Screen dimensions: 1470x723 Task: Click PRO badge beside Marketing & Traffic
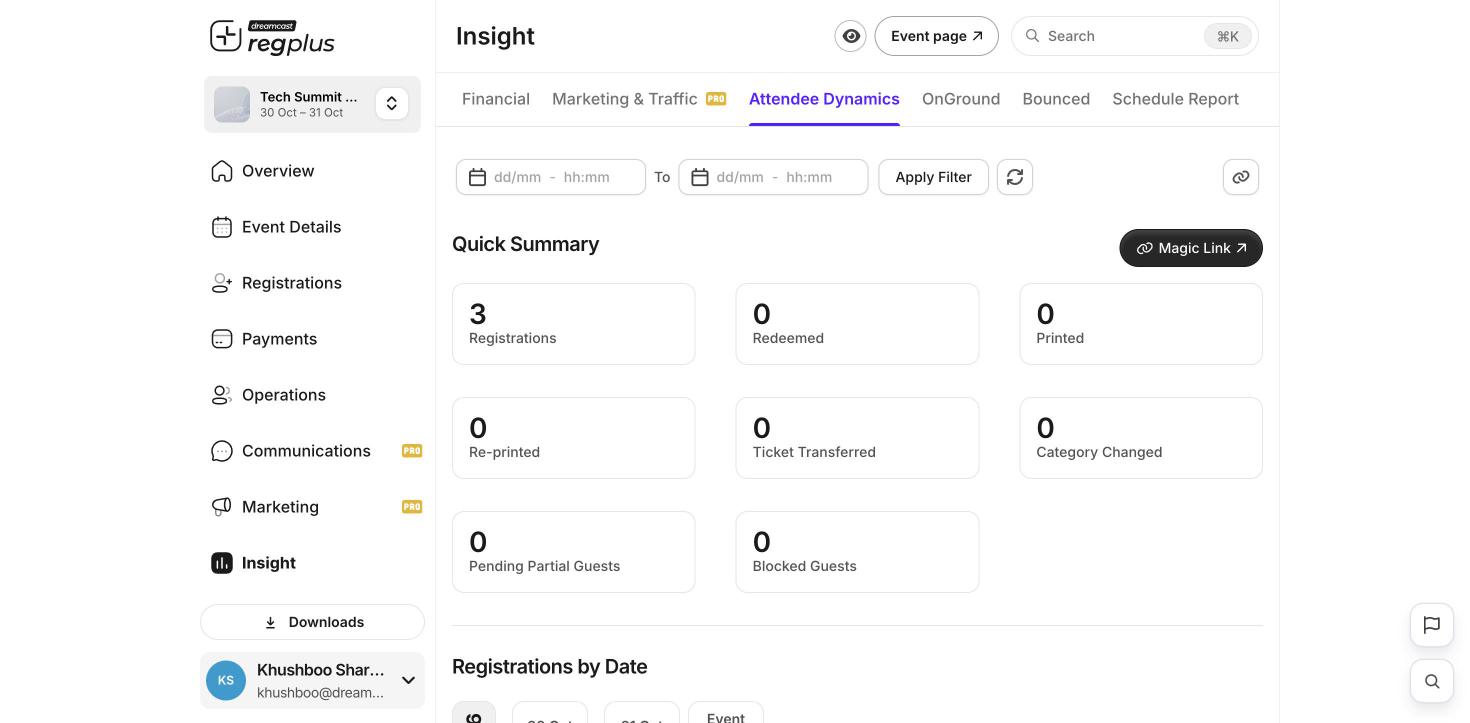click(716, 99)
